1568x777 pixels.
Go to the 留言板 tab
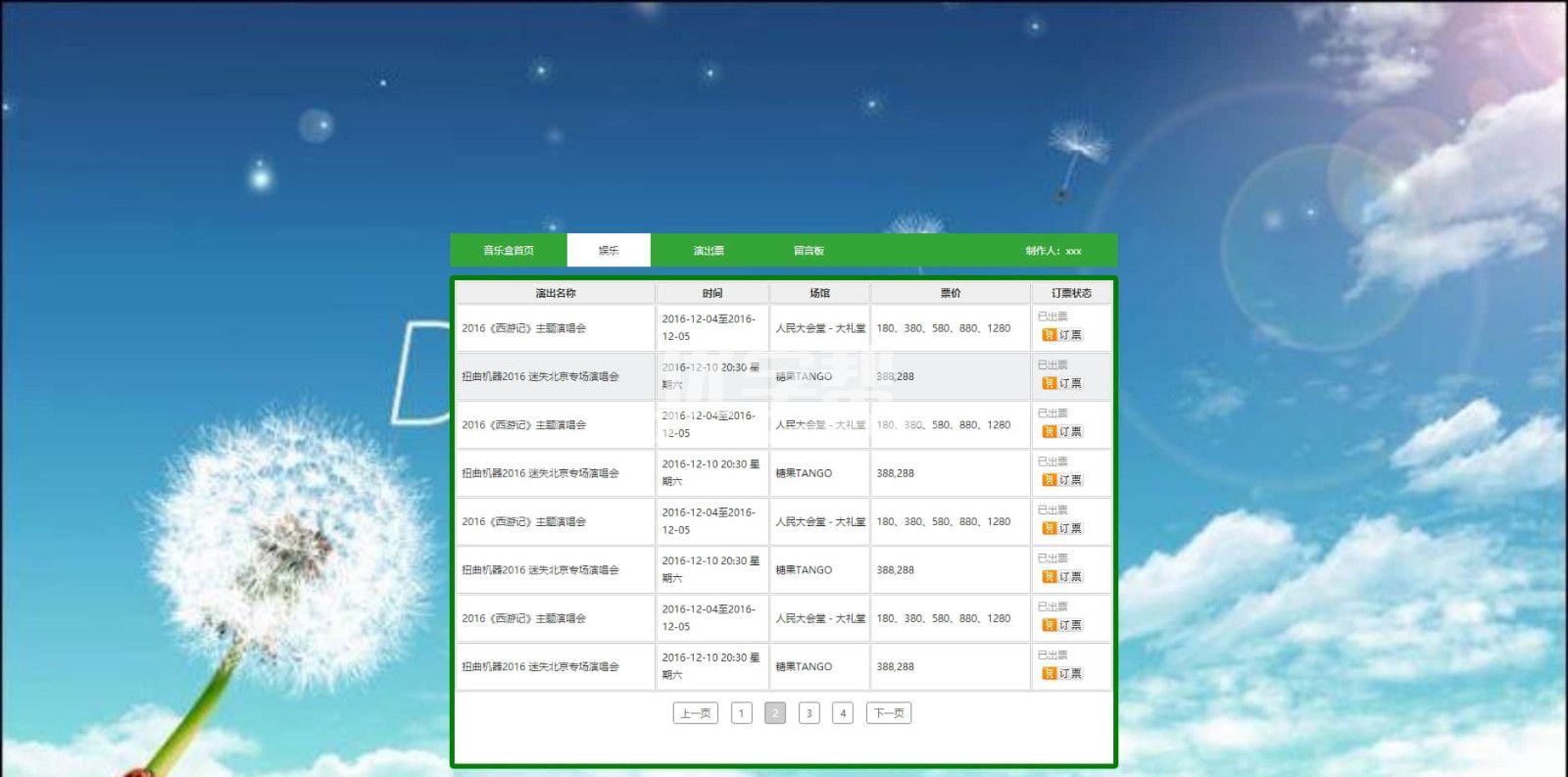point(808,251)
